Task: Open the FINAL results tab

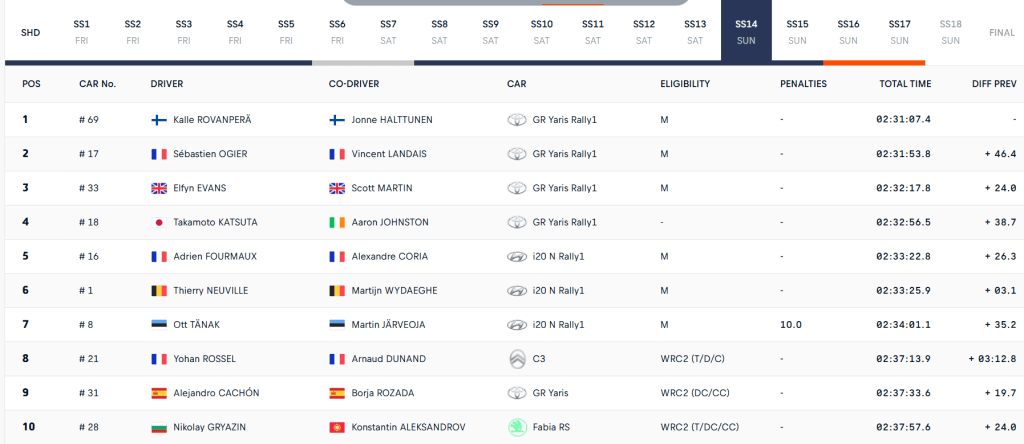Action: 1001,32
